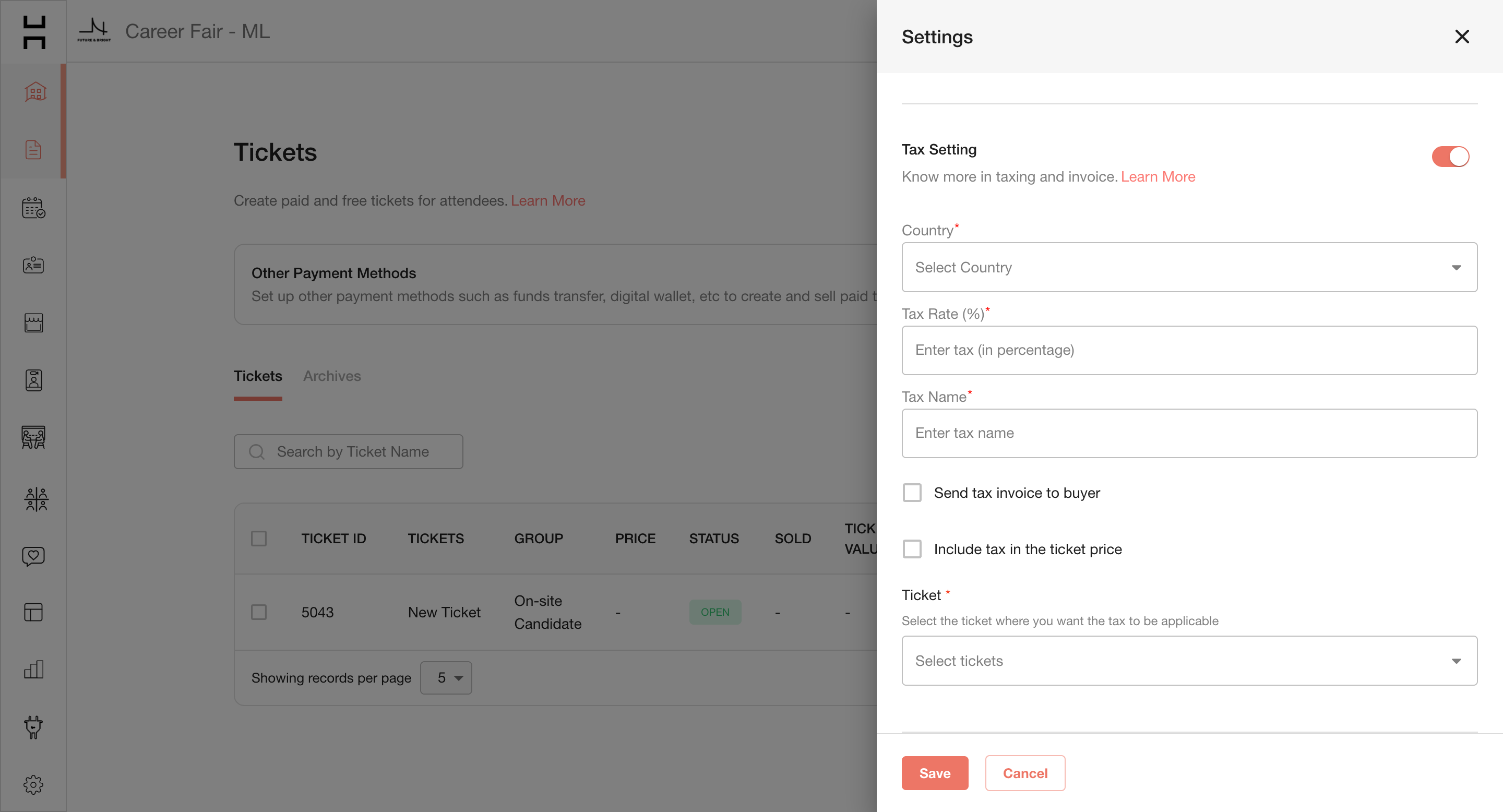Screen dimensions: 1503x812
Task: Change records per page dropdown
Action: 446,677
